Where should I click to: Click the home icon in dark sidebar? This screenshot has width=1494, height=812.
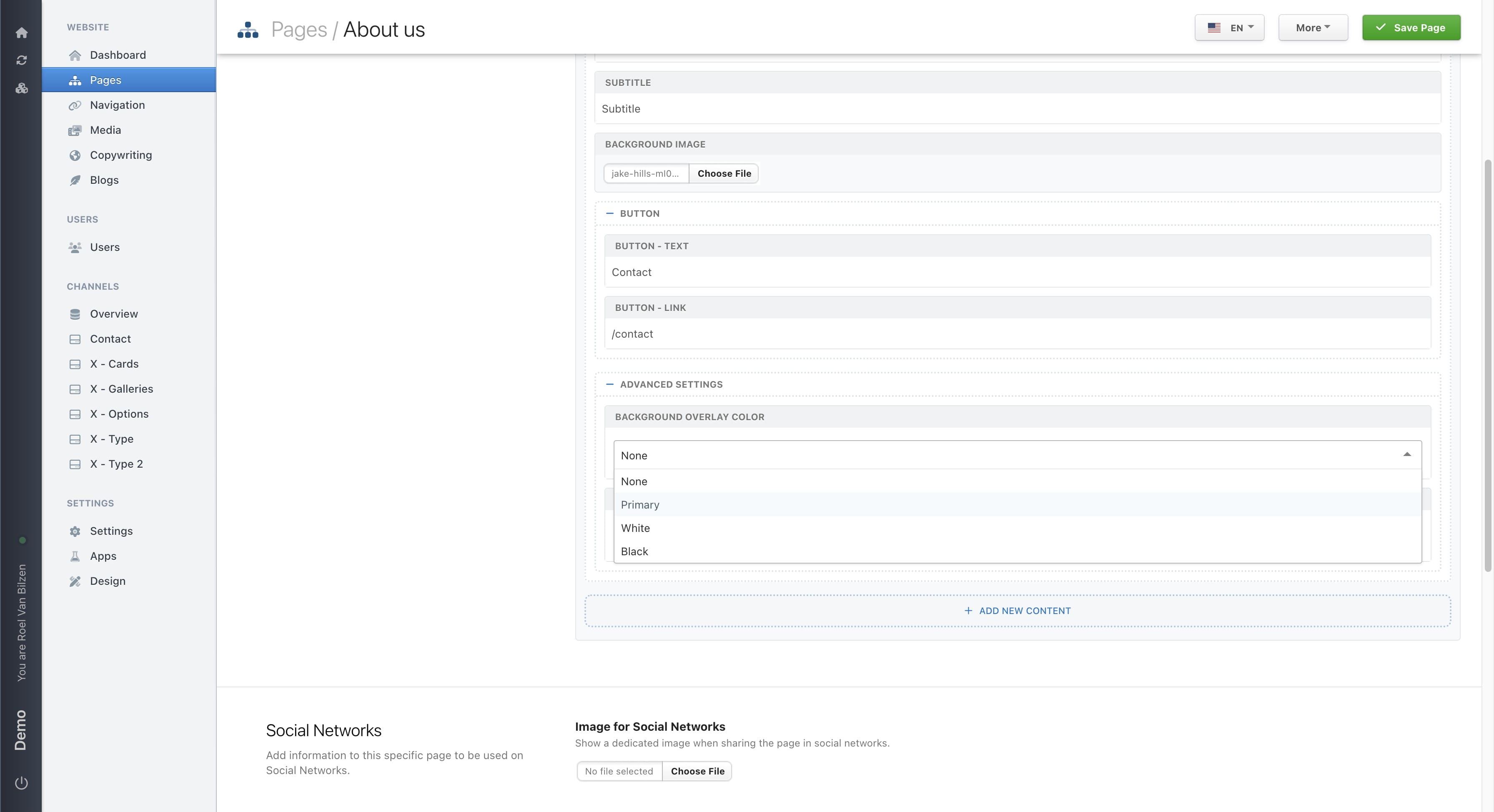(x=21, y=33)
